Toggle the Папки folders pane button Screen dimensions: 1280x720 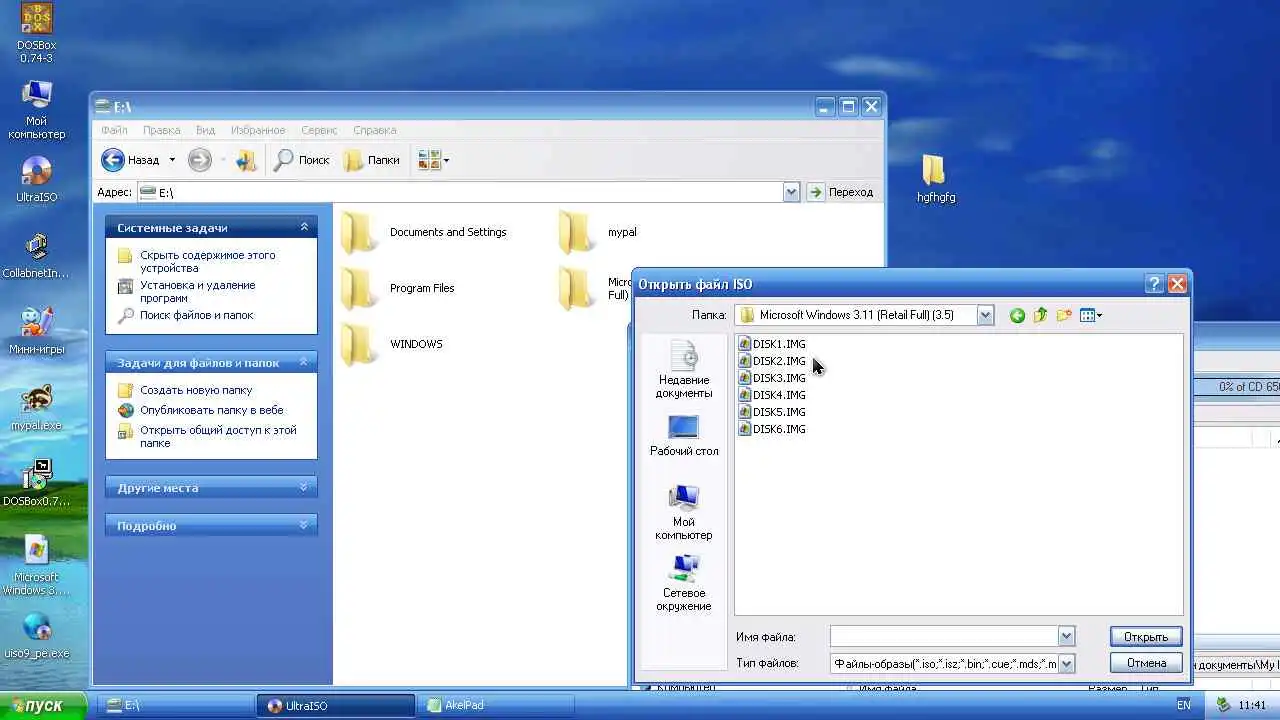pyautogui.click(x=371, y=160)
